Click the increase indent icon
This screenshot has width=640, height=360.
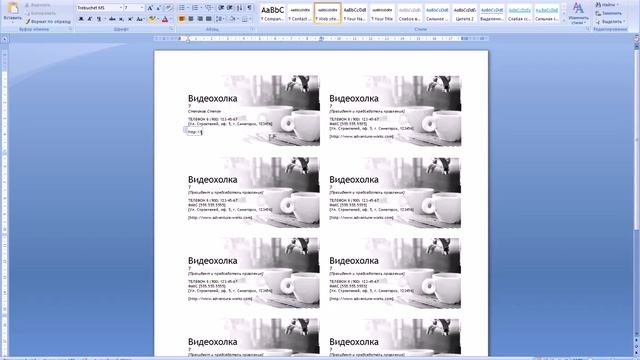coord(230,8)
